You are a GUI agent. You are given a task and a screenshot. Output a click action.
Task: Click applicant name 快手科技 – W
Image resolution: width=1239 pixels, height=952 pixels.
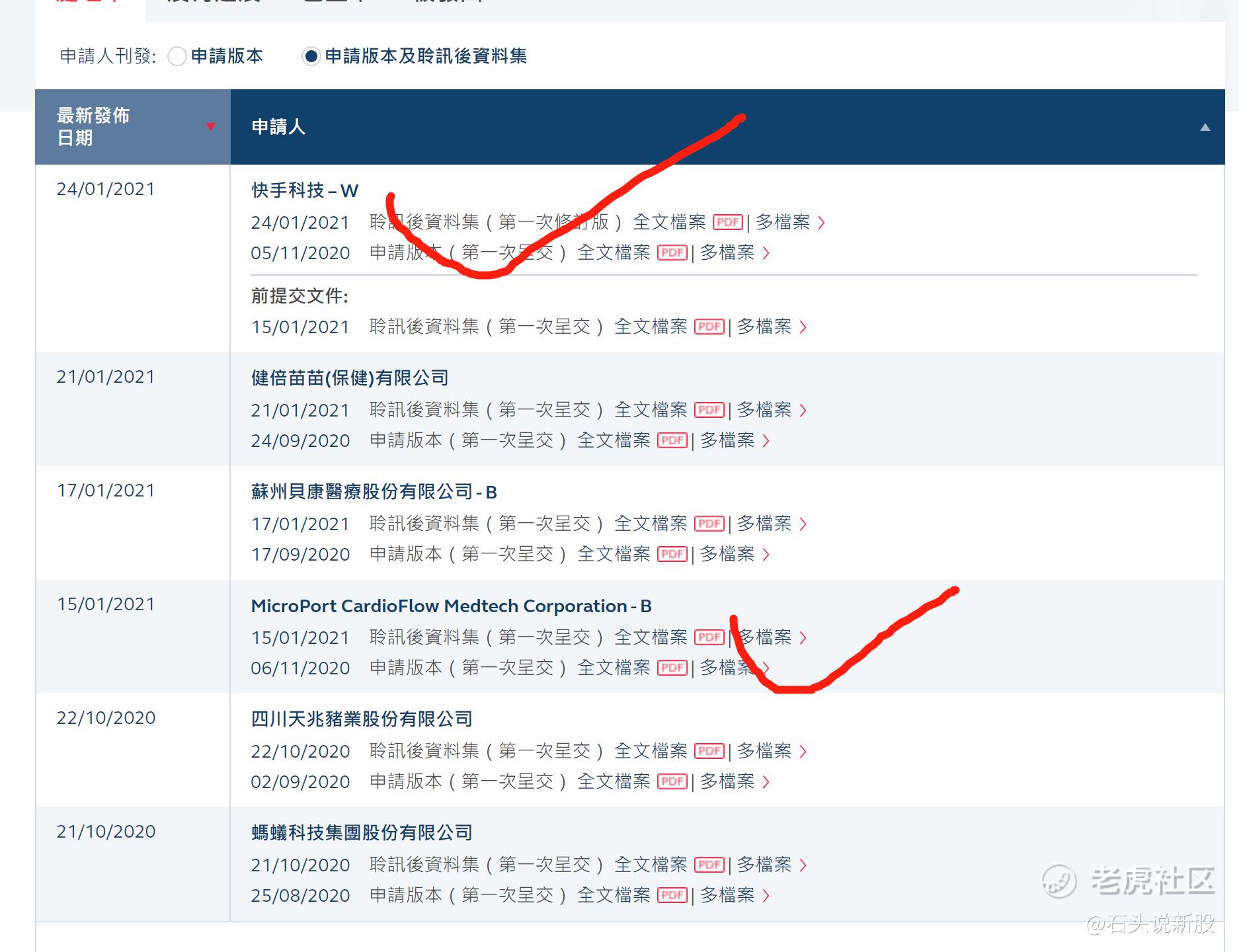(x=305, y=190)
